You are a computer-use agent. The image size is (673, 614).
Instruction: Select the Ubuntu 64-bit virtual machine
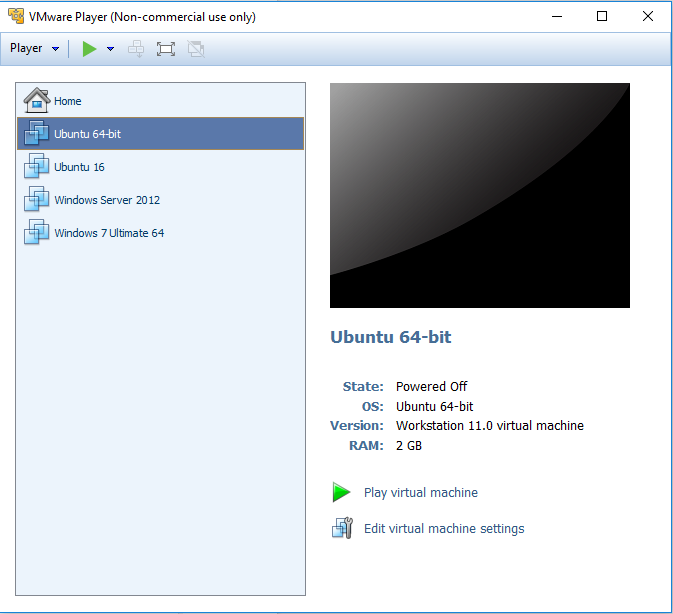point(161,134)
